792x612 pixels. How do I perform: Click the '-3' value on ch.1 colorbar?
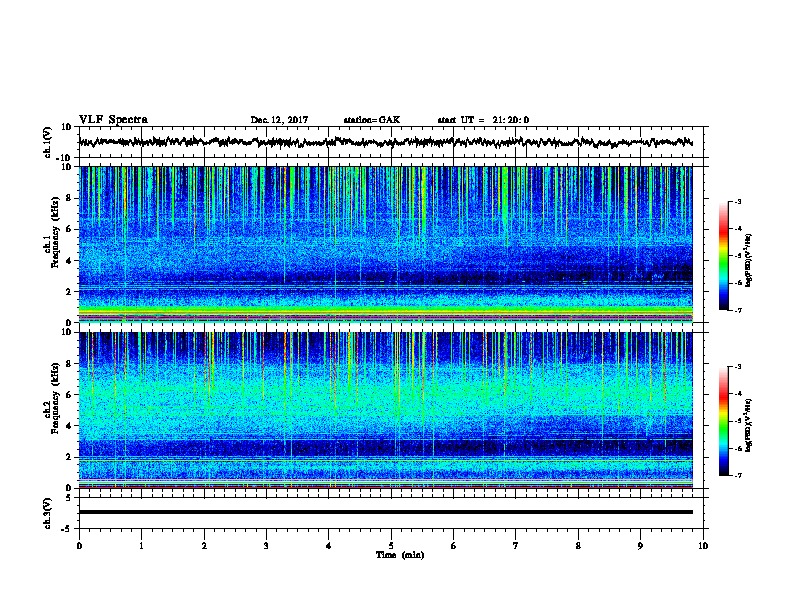737,202
